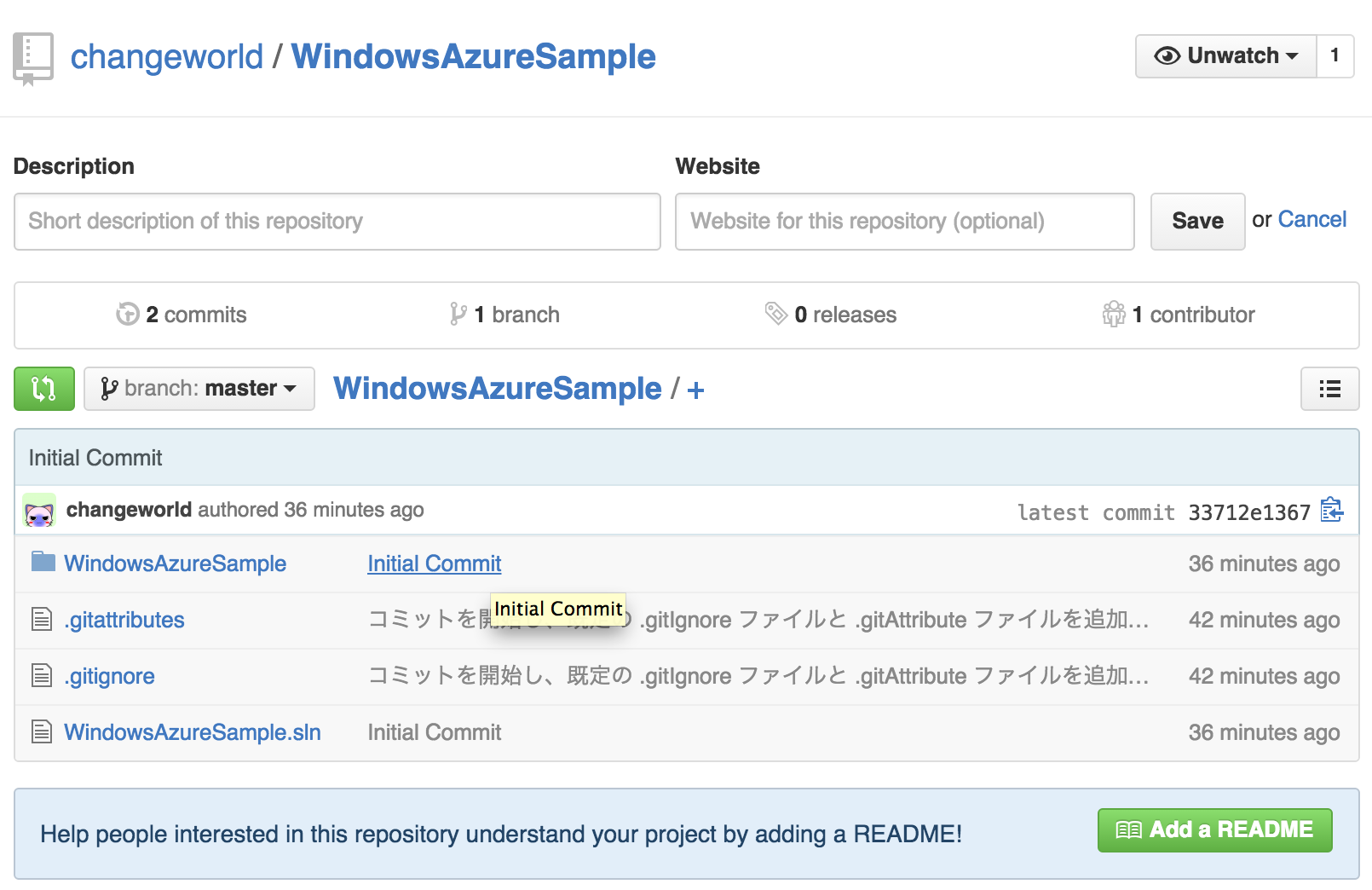Click the .gitattributes file icon
The width and height of the screenshot is (1372, 890).
42,619
